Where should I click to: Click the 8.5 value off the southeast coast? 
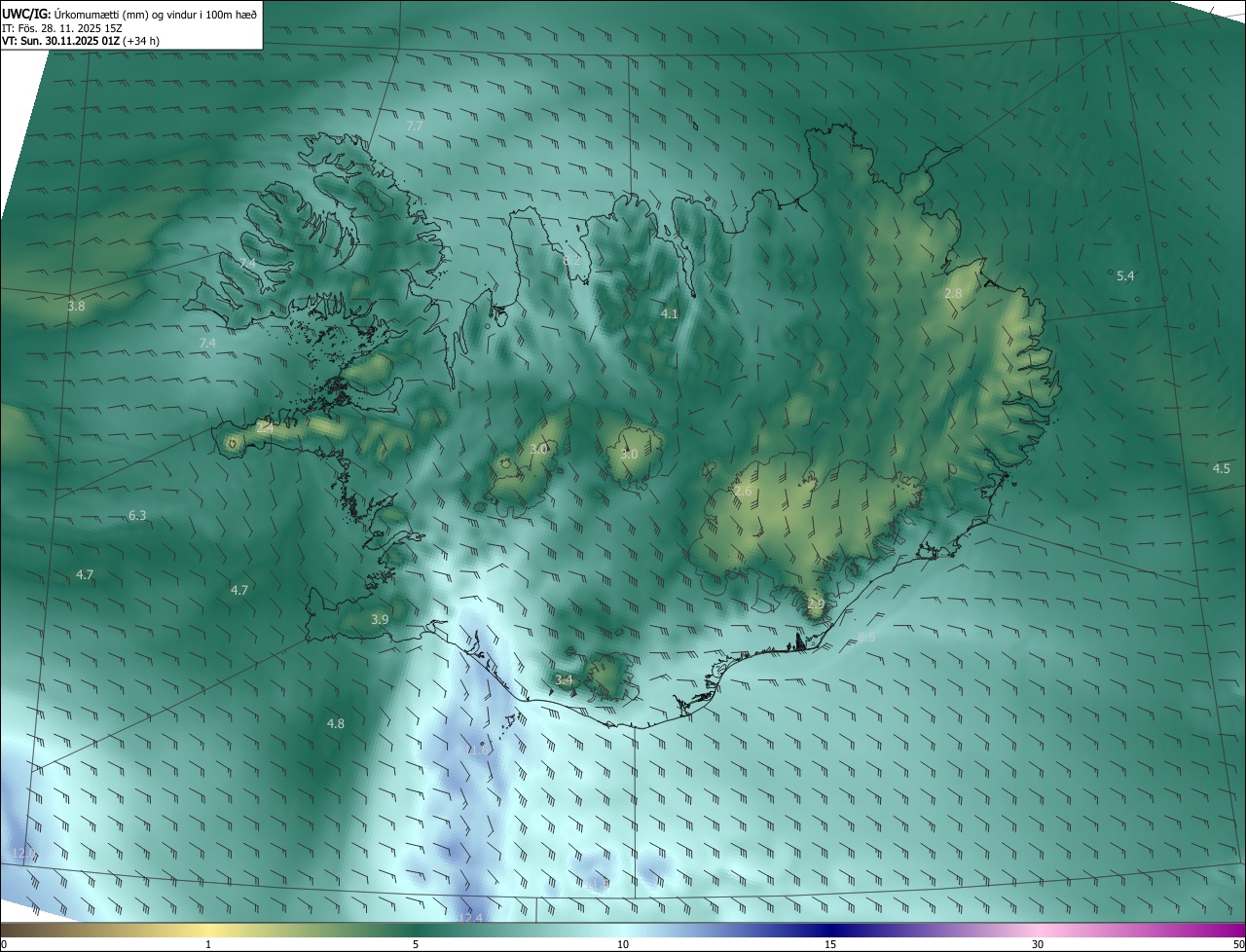coord(867,637)
